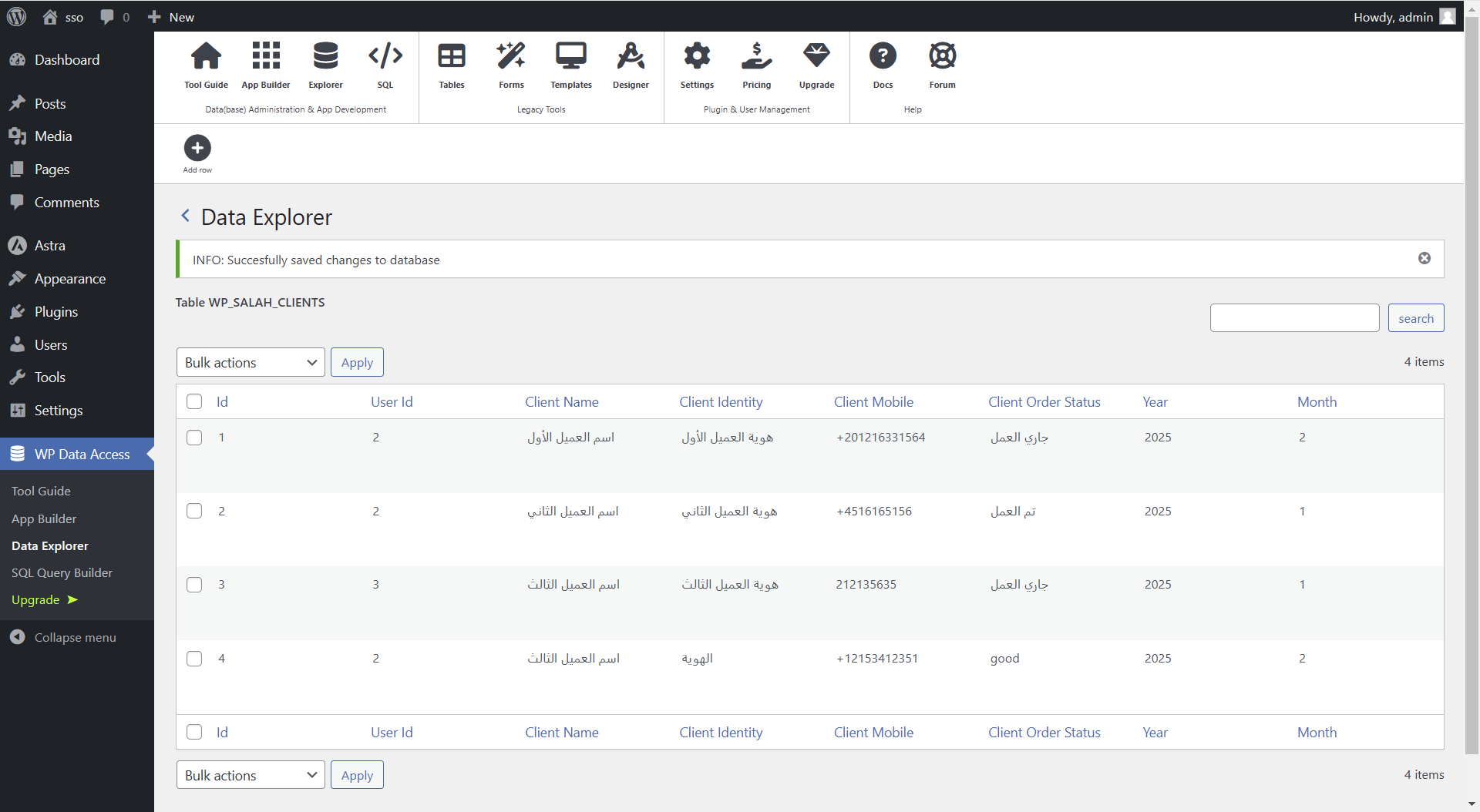Open the Plugins menu in sidebar

coord(55,312)
